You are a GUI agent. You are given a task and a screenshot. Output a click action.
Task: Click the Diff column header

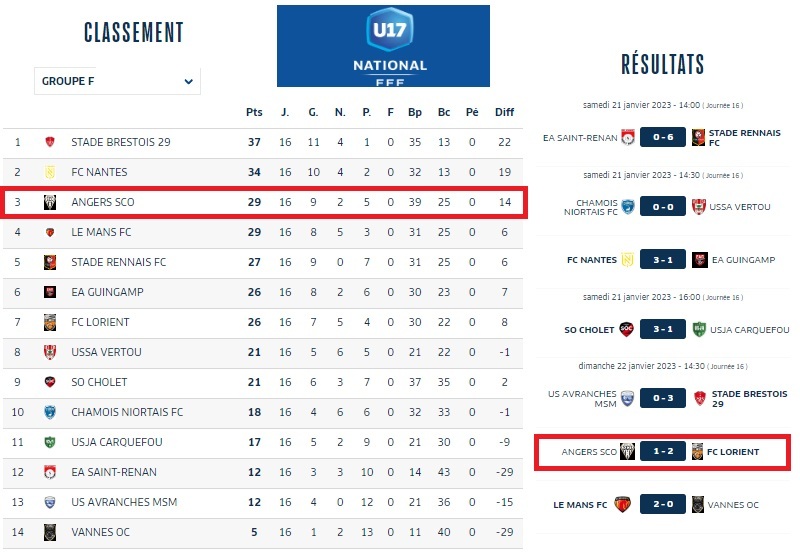tap(504, 112)
